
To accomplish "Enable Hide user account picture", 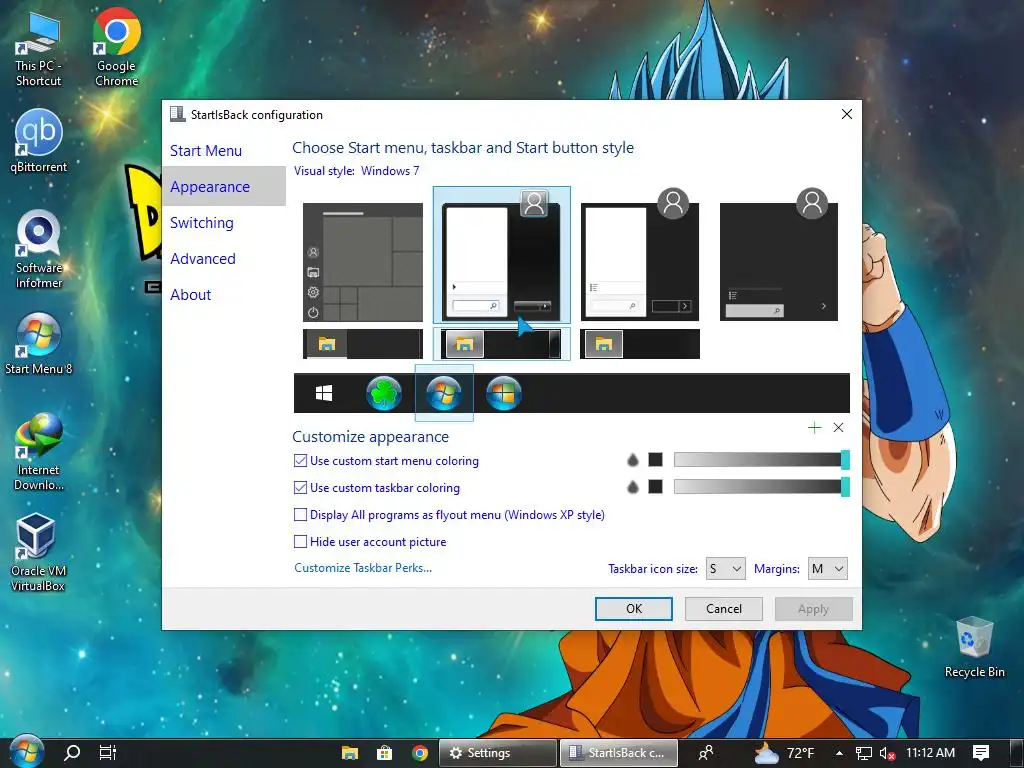I will [x=300, y=541].
